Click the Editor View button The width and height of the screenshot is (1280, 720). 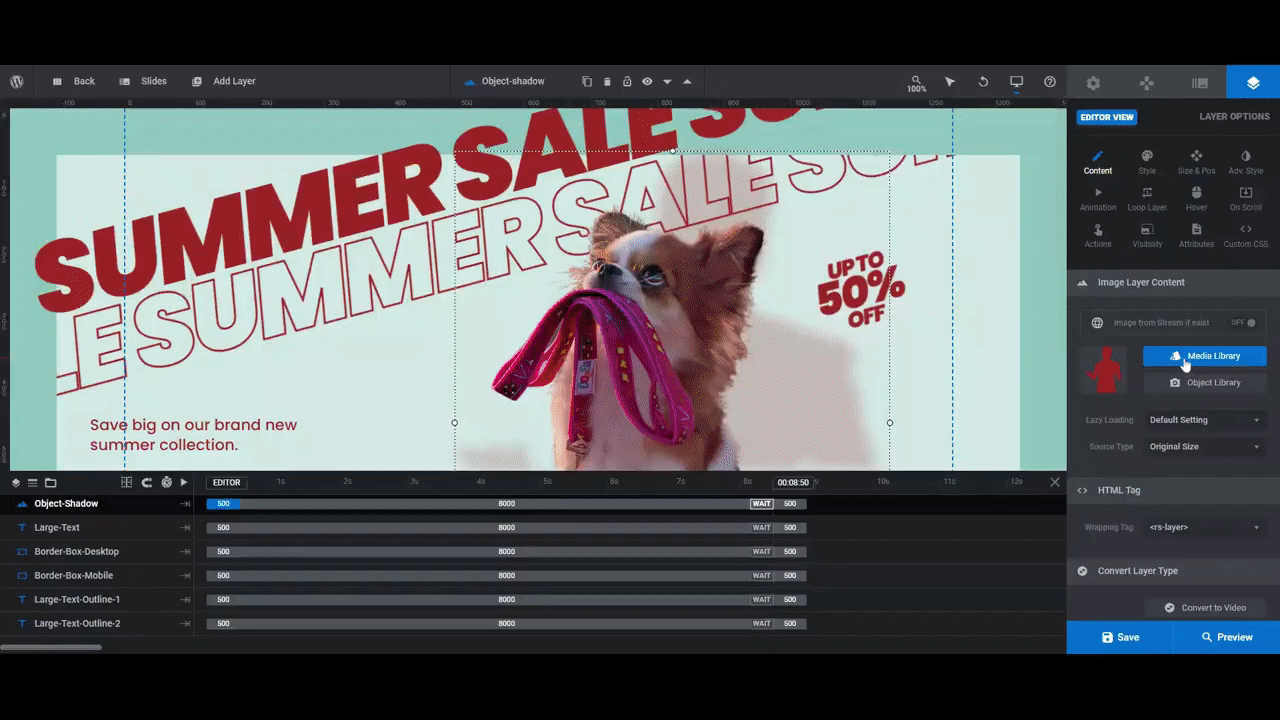pyautogui.click(x=1107, y=117)
